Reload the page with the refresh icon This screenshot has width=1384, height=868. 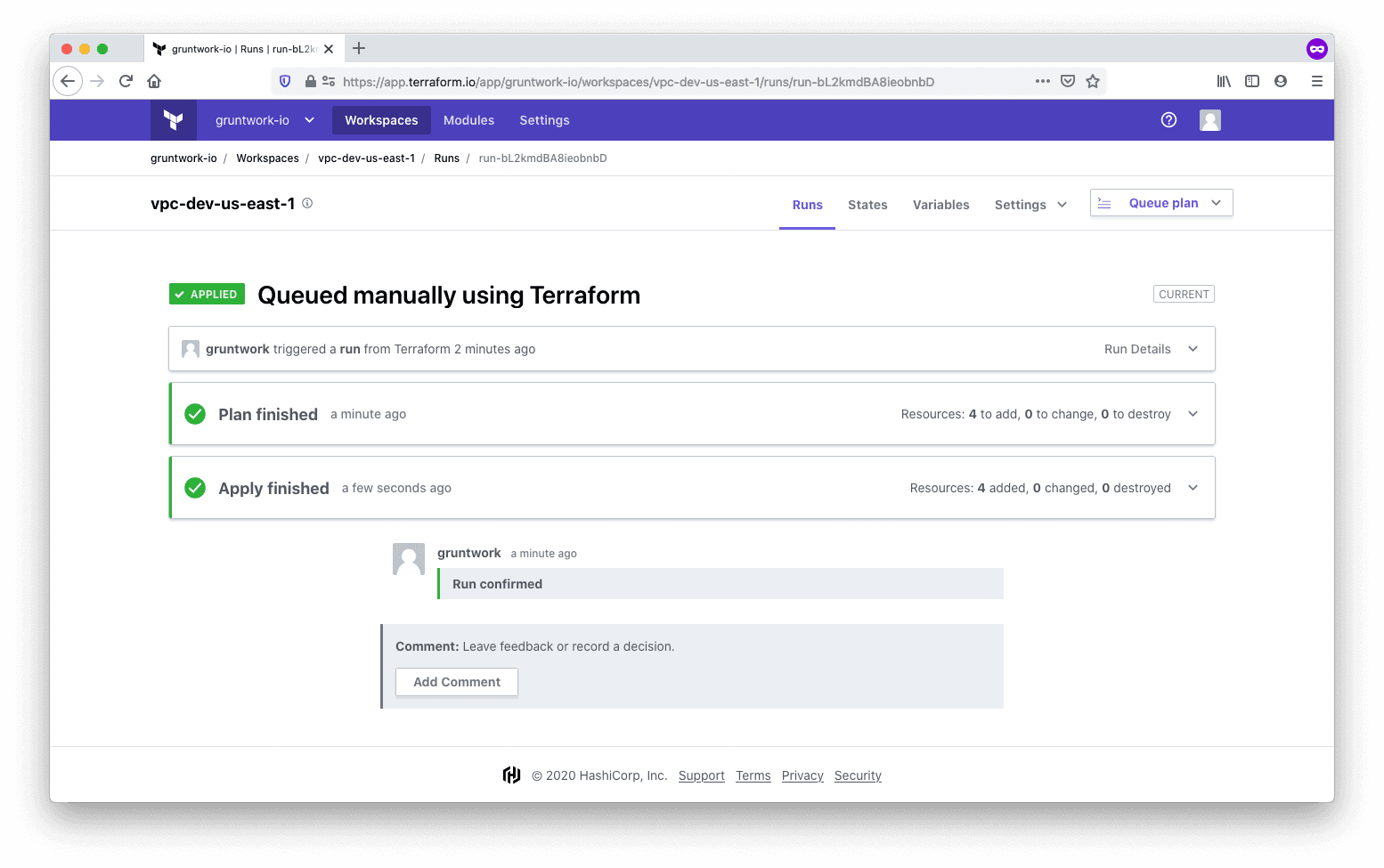[126, 81]
